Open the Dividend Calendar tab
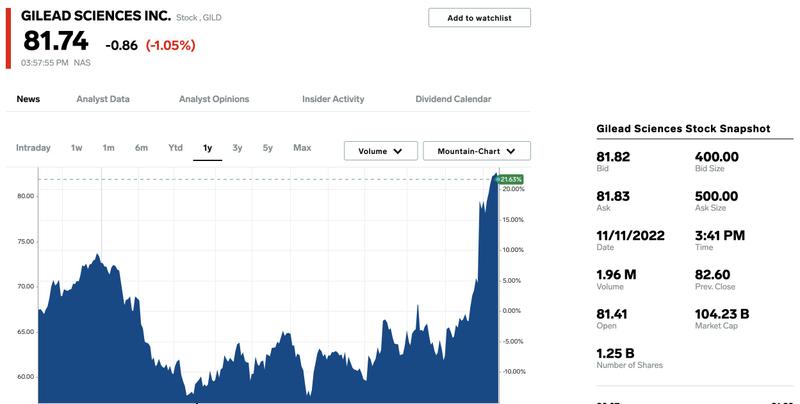Screen dimensions: 800x404 454,99
